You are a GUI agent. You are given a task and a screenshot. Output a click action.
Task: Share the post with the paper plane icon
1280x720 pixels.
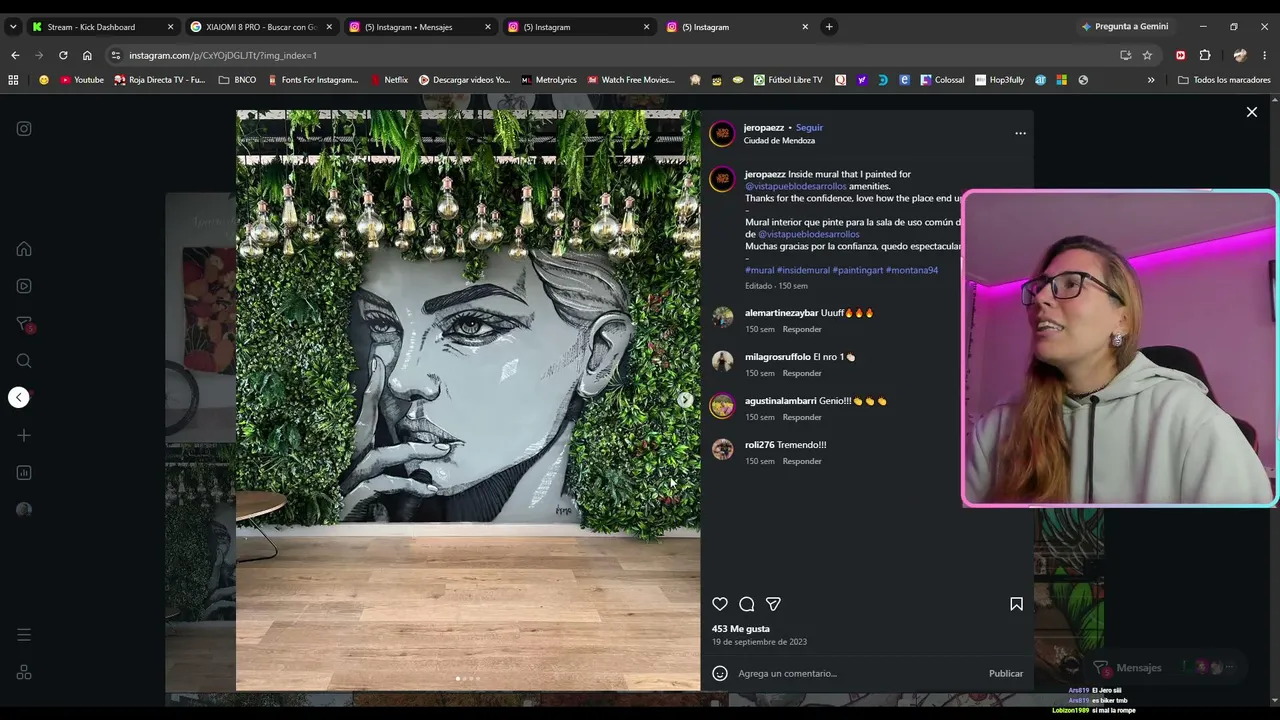pyautogui.click(x=773, y=604)
